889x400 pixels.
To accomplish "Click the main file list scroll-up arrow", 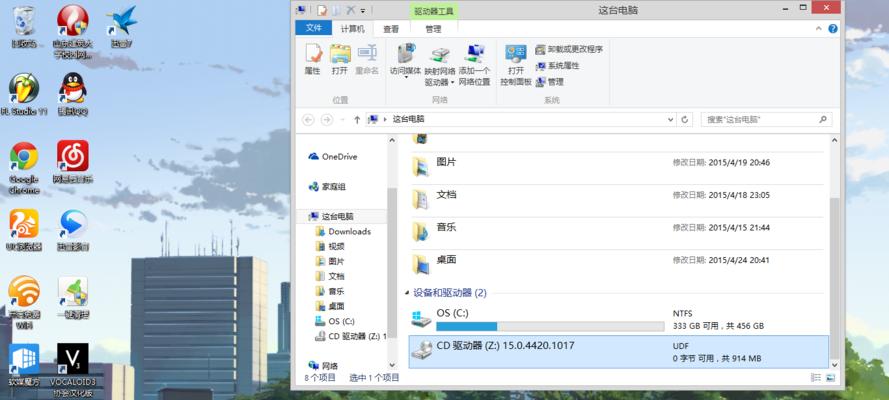I will (833, 140).
